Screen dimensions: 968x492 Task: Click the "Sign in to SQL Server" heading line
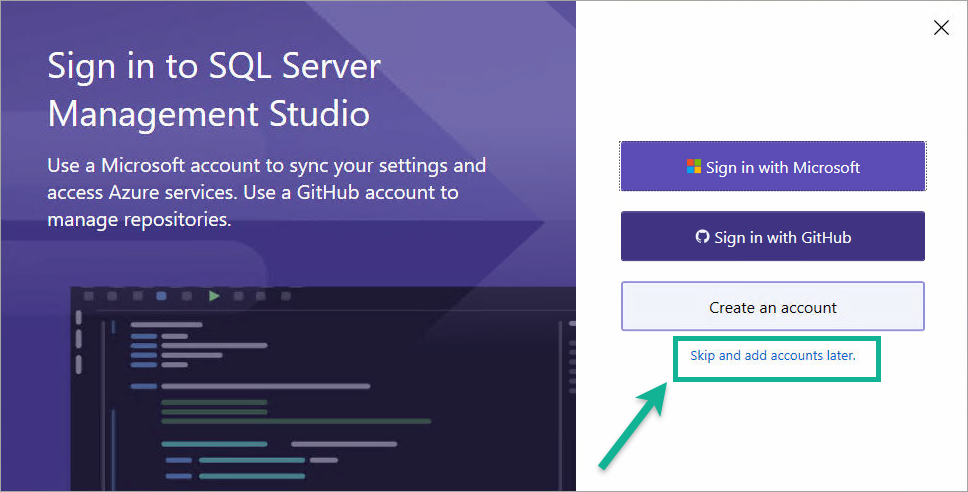[x=214, y=67]
